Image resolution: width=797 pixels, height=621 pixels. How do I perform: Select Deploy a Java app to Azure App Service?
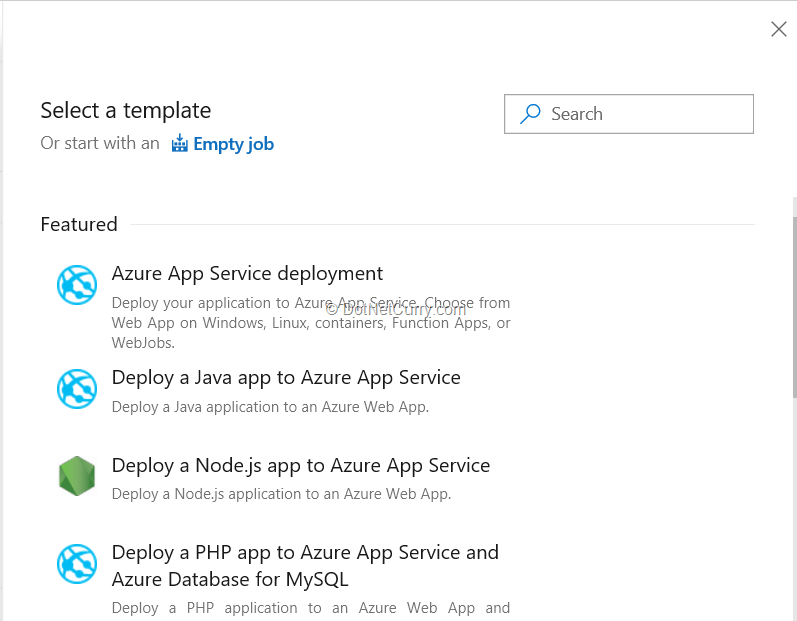click(x=286, y=378)
